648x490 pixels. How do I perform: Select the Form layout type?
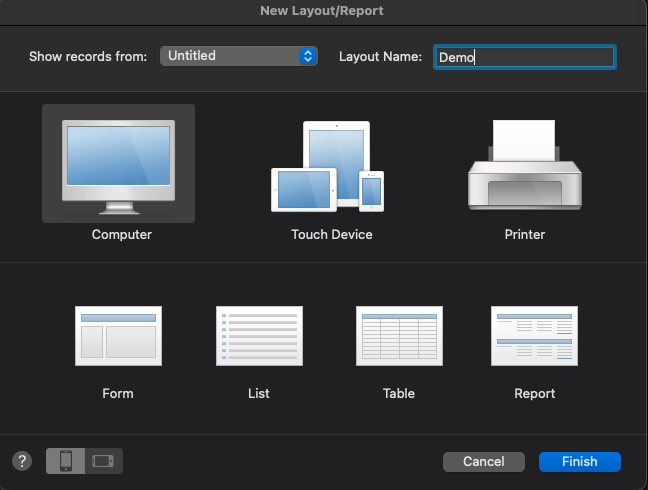coord(118,336)
